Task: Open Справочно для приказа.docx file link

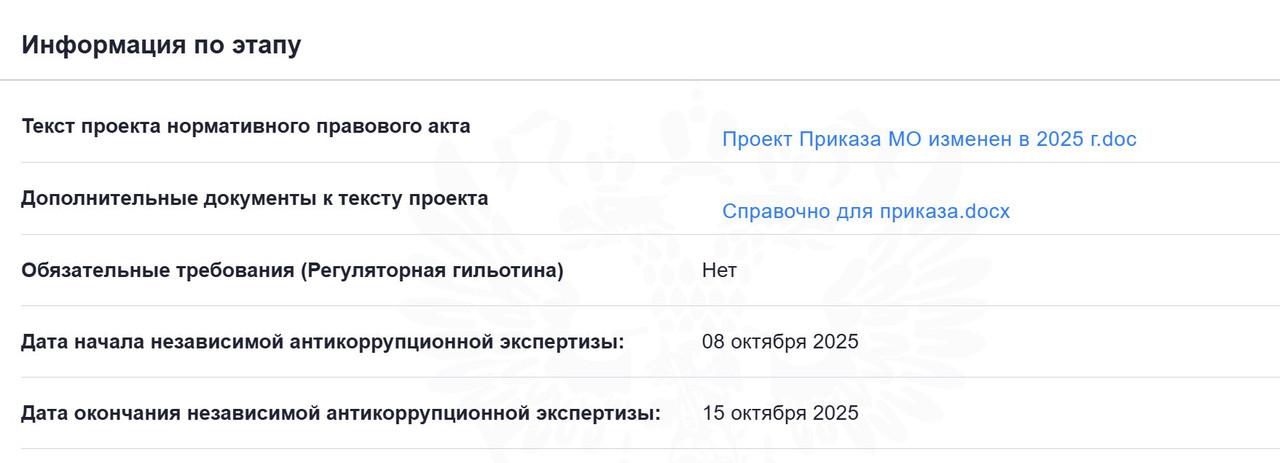Action: coord(866,211)
